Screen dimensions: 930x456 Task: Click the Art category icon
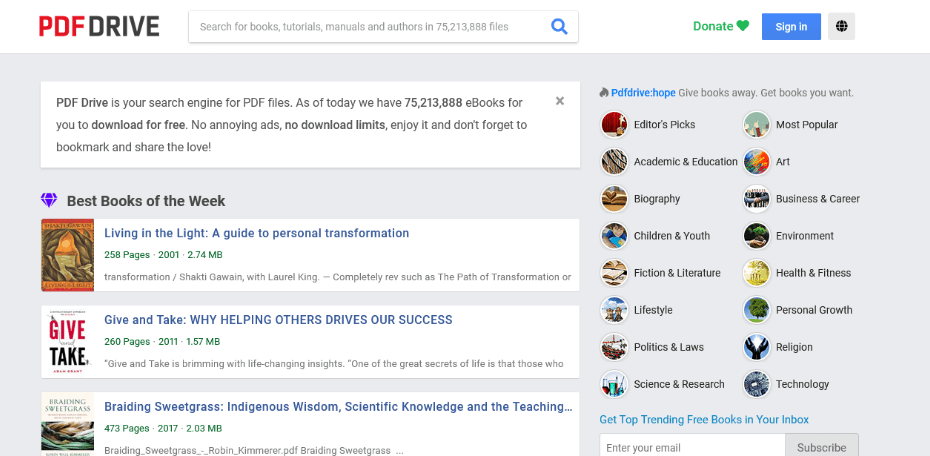click(756, 161)
